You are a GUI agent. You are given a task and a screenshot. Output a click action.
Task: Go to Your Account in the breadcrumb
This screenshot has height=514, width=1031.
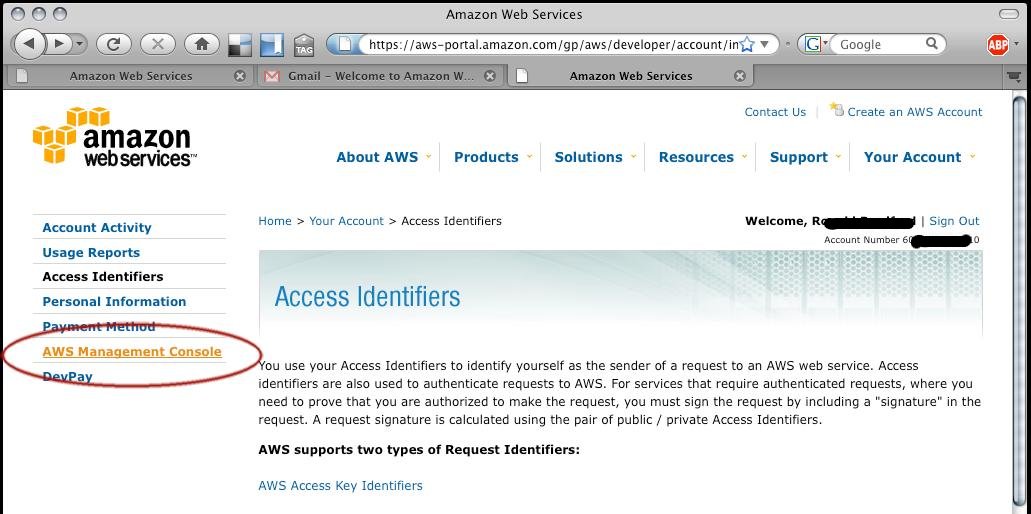[347, 221]
